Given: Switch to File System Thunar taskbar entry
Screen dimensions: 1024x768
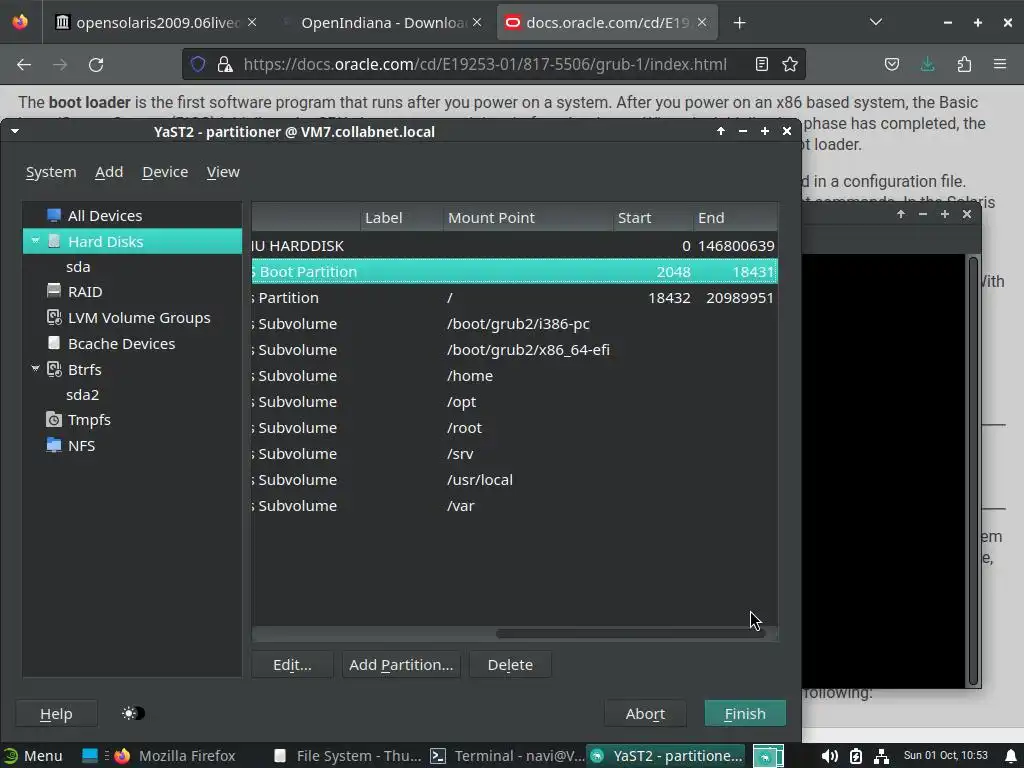Looking at the screenshot, I should (x=348, y=756).
